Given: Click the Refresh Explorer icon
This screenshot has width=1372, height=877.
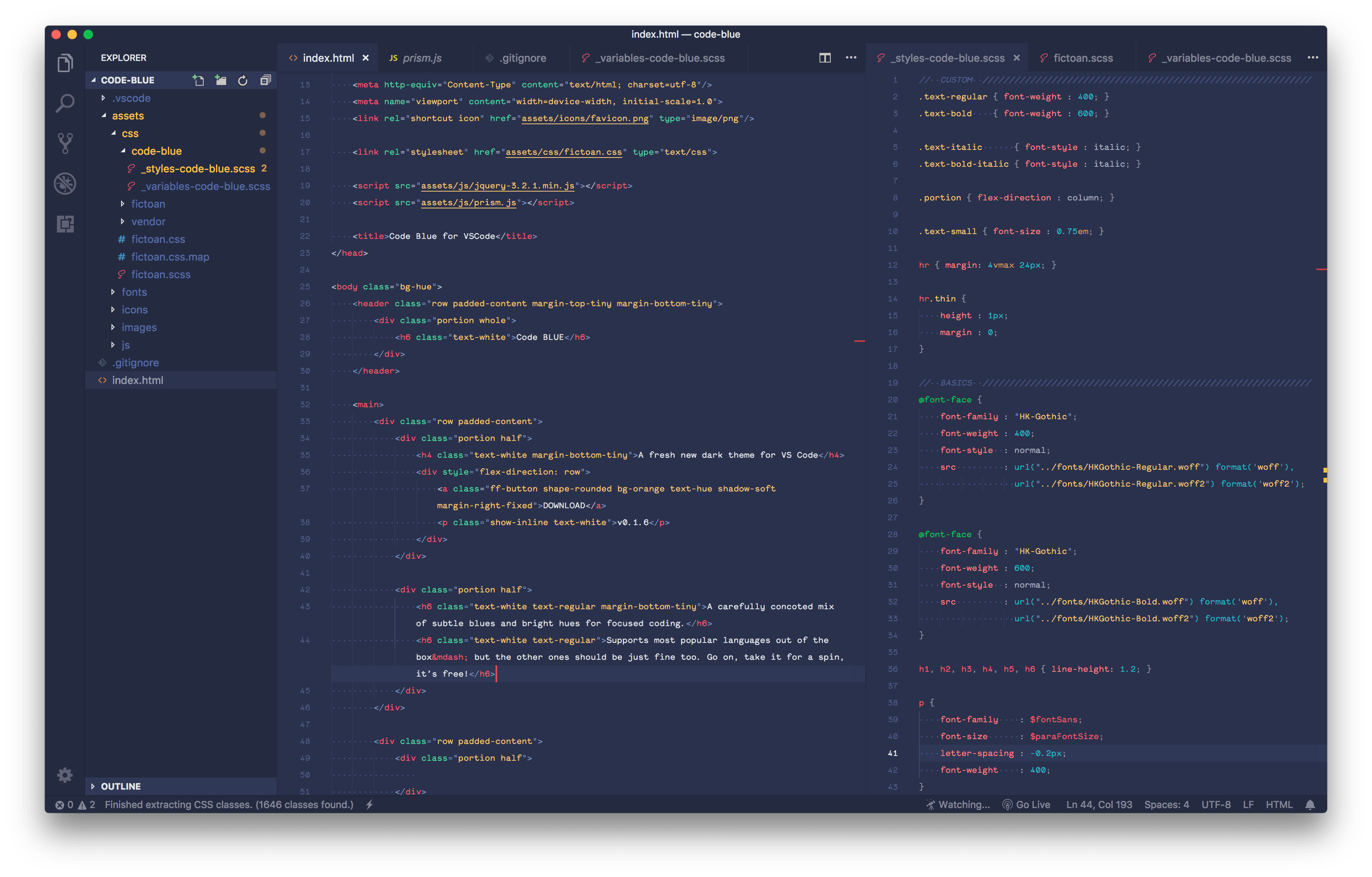Looking at the screenshot, I should click(x=243, y=80).
